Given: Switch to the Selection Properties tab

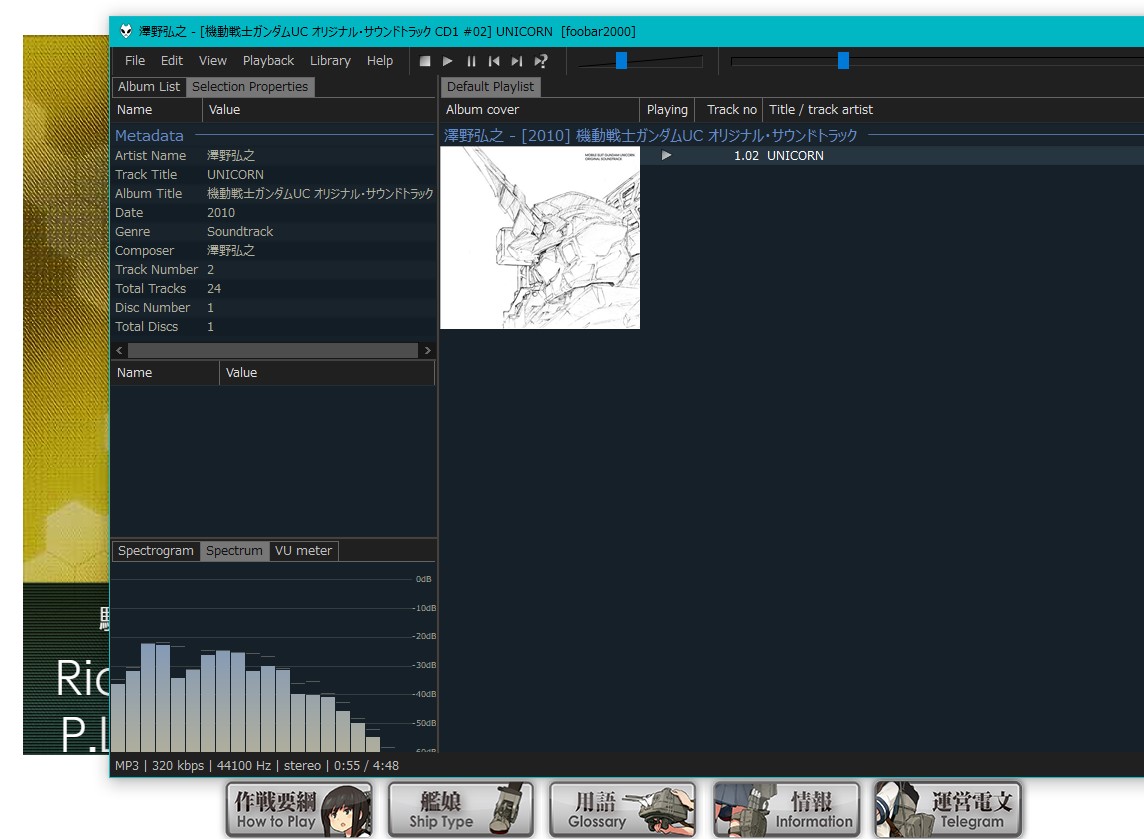Looking at the screenshot, I should point(250,87).
